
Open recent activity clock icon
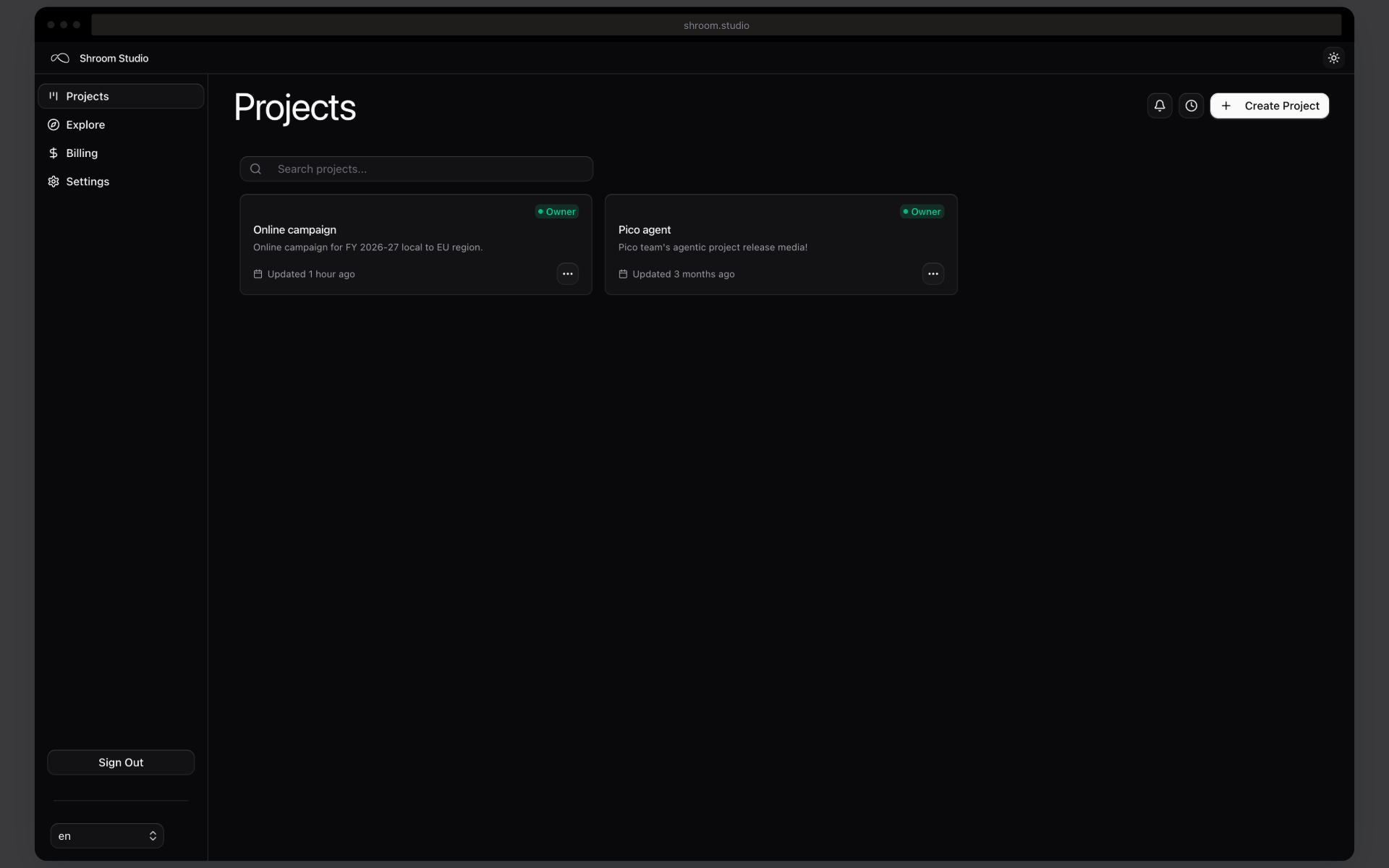coord(1191,106)
